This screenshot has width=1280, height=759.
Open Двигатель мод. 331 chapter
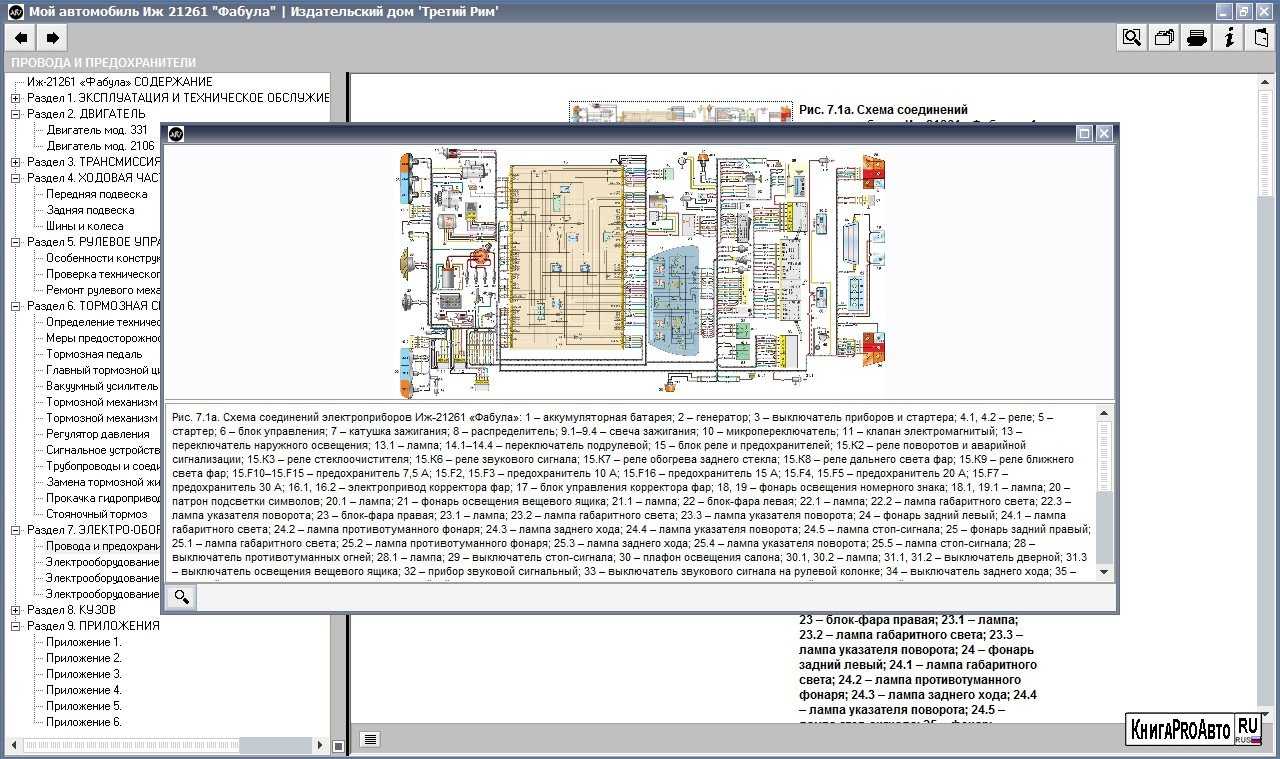pyautogui.click(x=96, y=130)
